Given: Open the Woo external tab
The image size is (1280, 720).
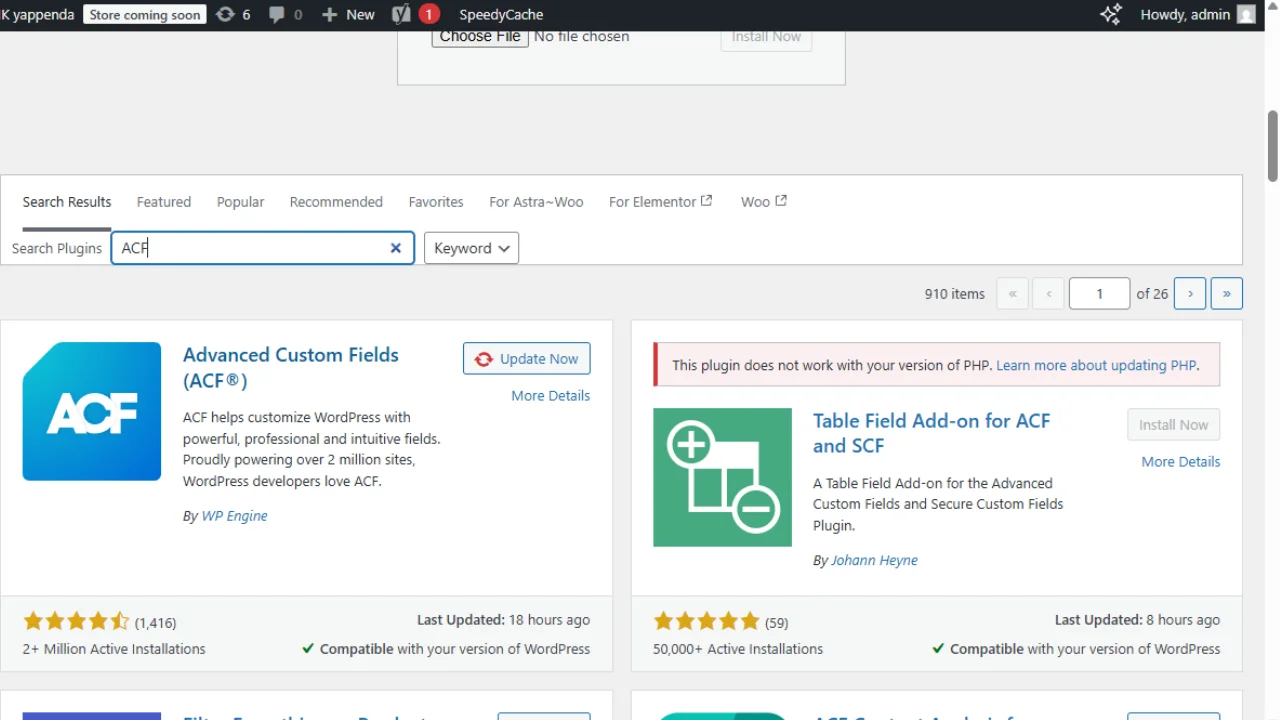Looking at the screenshot, I should pos(764,202).
